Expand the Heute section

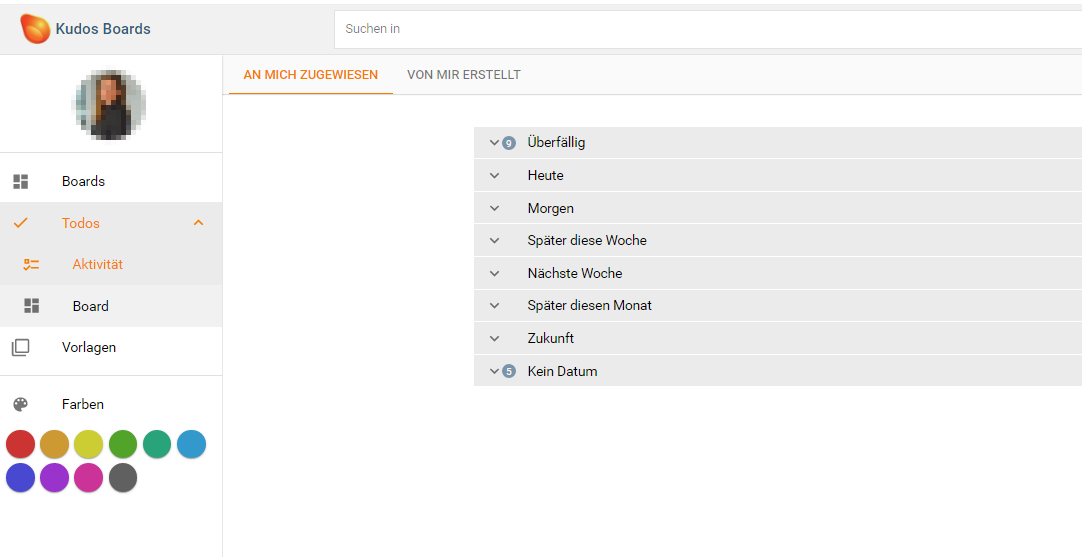pos(494,176)
